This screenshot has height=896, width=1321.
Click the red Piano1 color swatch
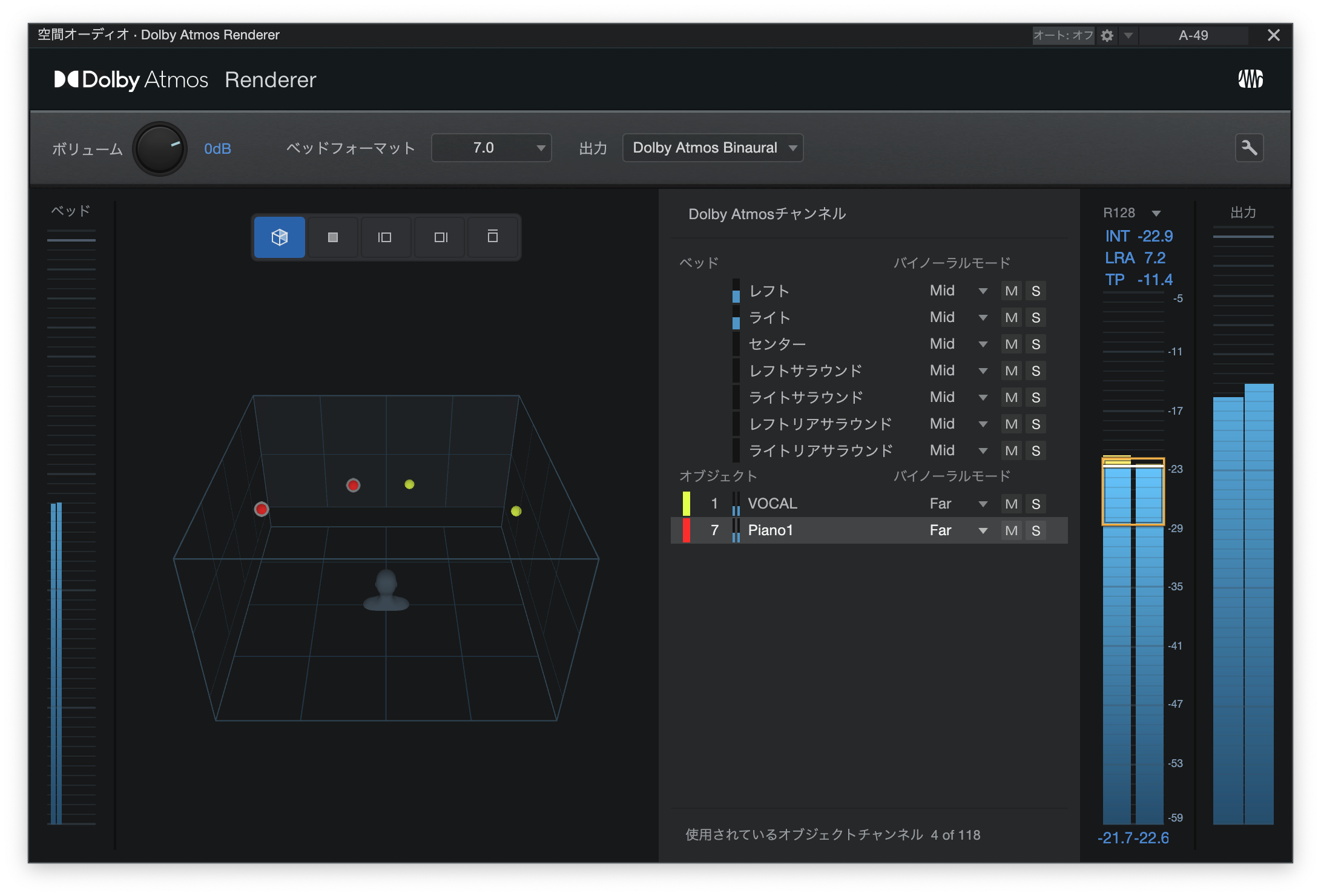686,530
